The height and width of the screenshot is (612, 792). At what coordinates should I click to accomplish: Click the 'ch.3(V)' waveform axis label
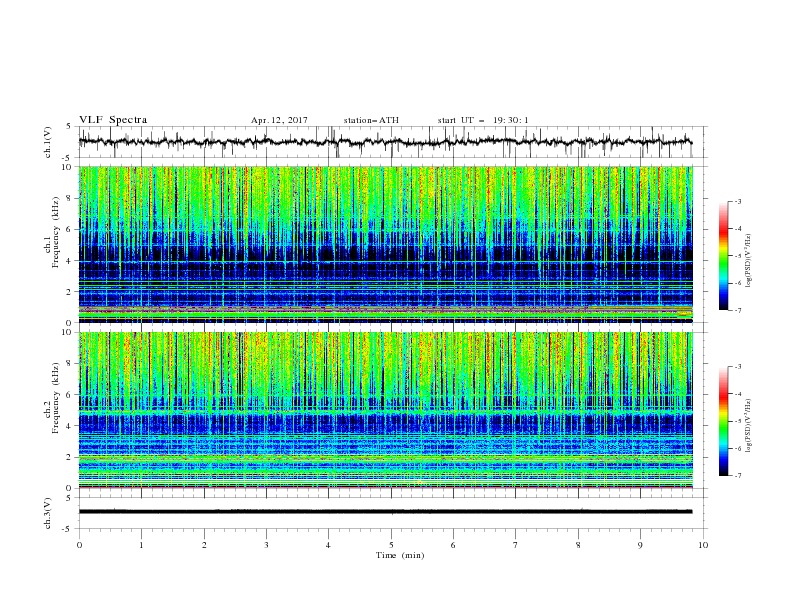(48, 513)
